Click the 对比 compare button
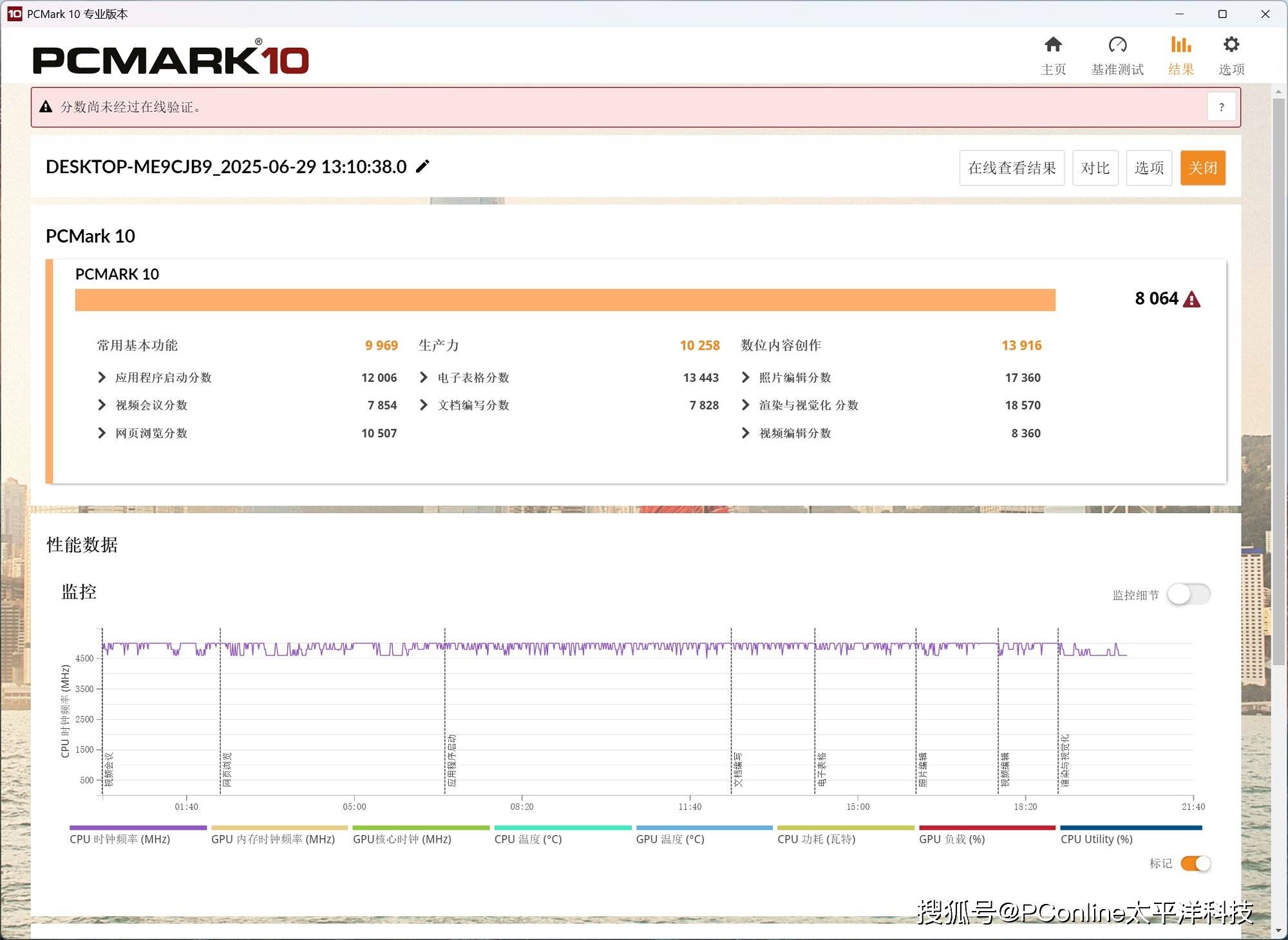This screenshot has width=1288, height=940. 1095,168
